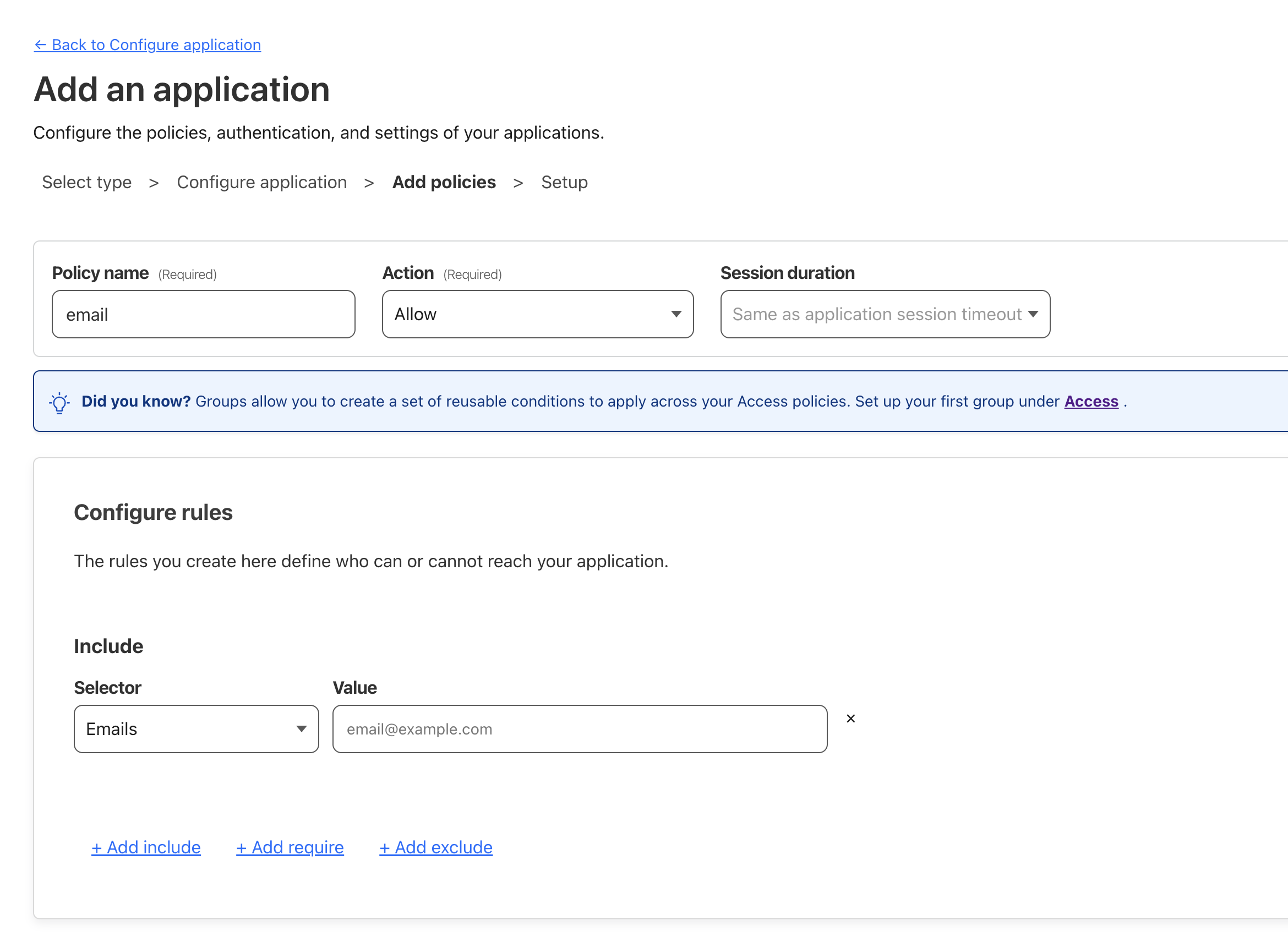
Task: Open the Access link in the tip banner
Action: [x=1090, y=401]
